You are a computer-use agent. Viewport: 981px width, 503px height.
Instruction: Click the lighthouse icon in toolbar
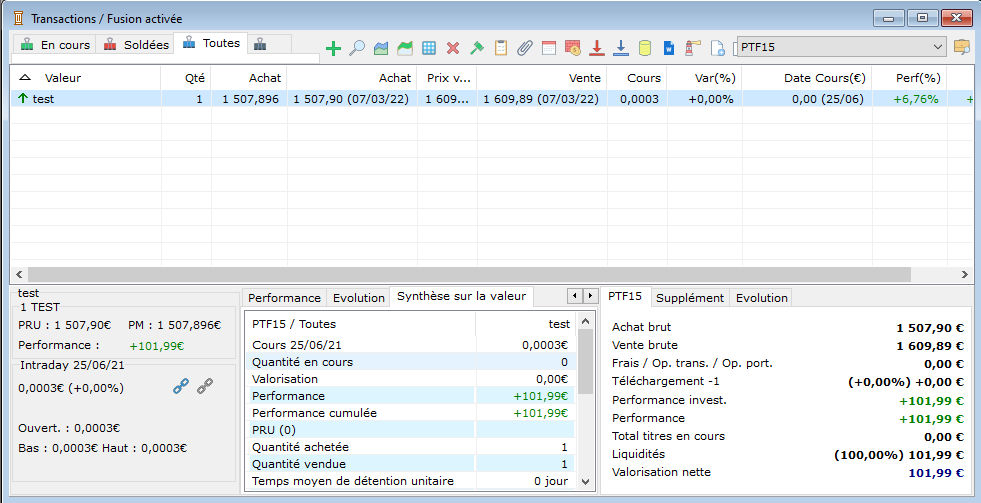click(x=693, y=48)
